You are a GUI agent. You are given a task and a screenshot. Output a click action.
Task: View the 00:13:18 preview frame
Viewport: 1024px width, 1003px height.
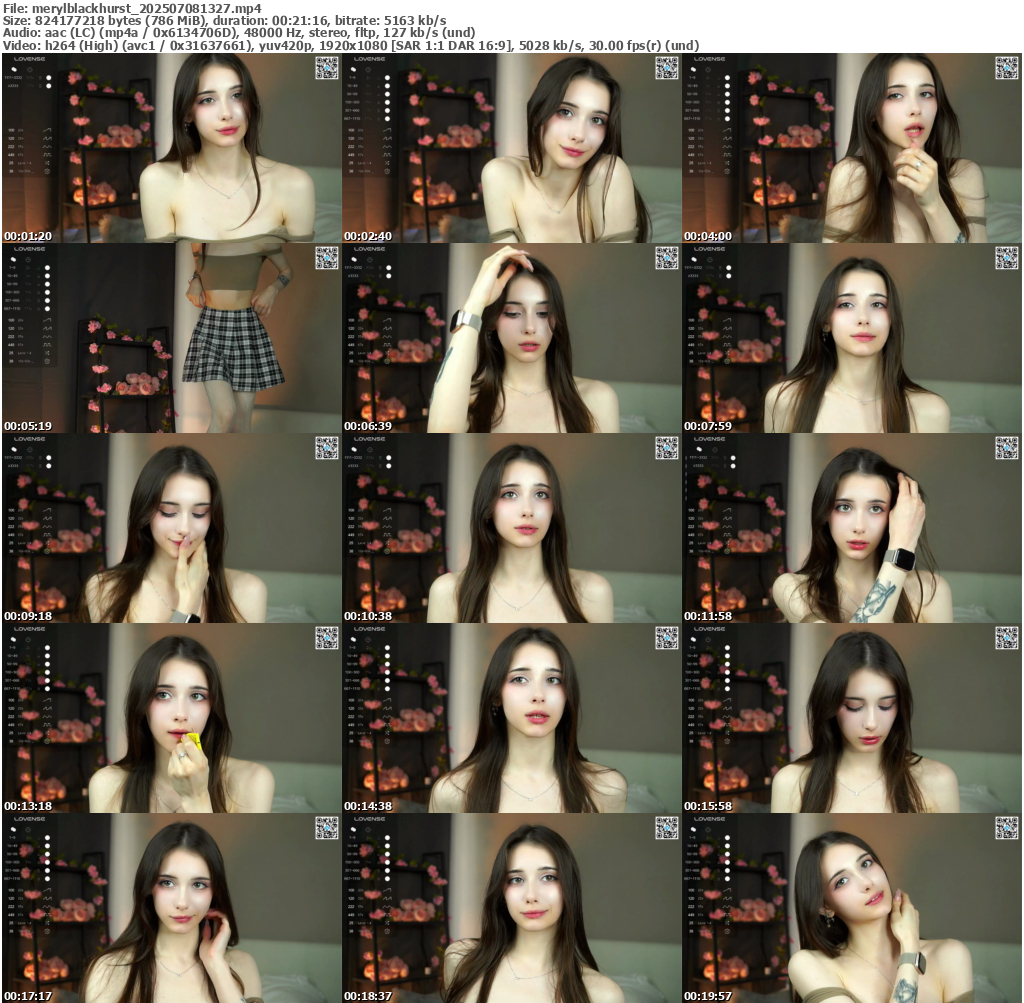(171, 718)
